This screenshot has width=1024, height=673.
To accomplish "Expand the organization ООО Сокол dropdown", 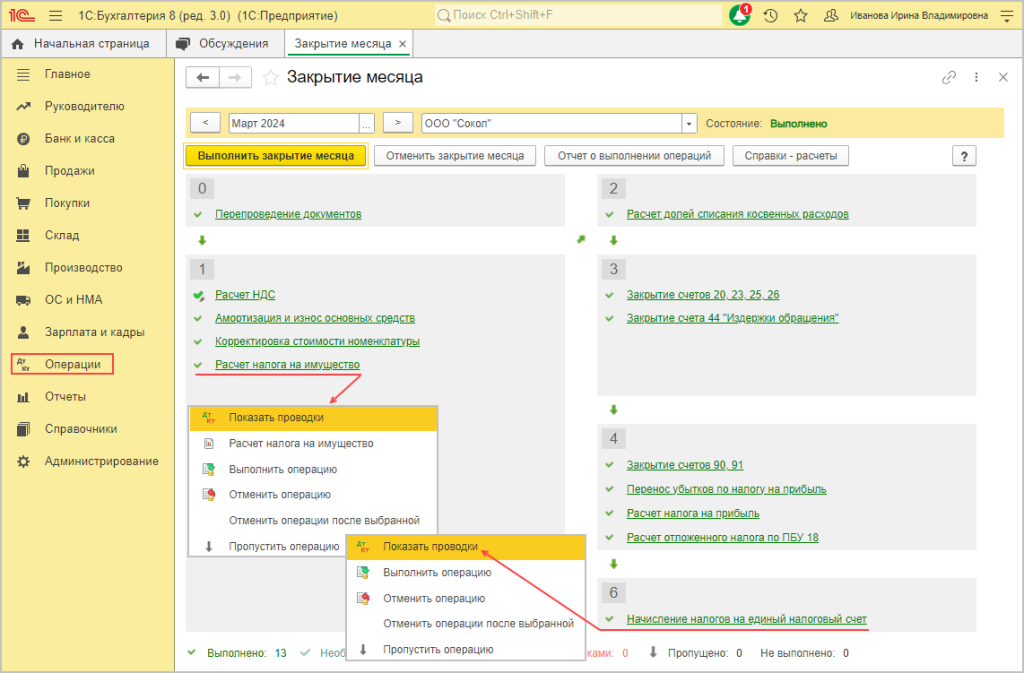I will pos(688,123).
